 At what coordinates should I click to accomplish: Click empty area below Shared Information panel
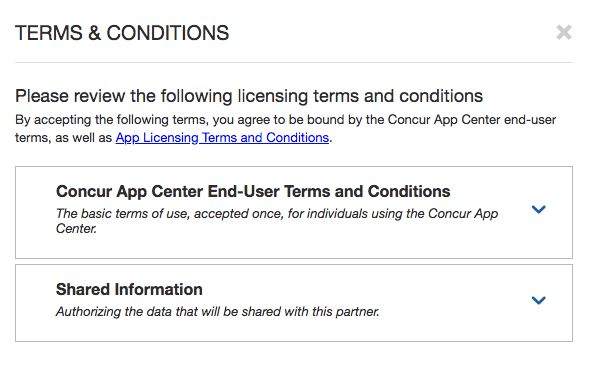tap(294, 357)
